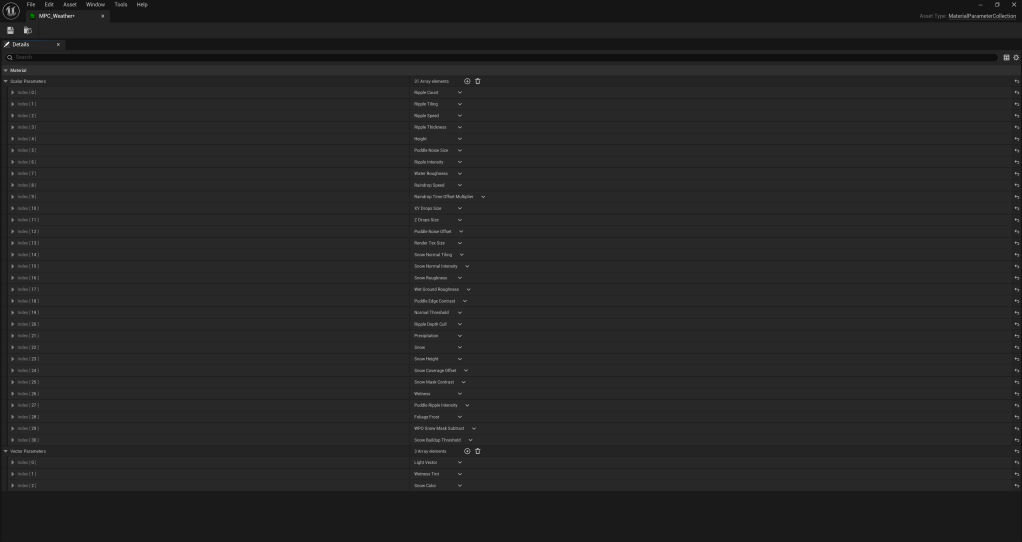Toggle the property grid view icon
The height and width of the screenshot is (542, 1022).
click(1006, 57)
